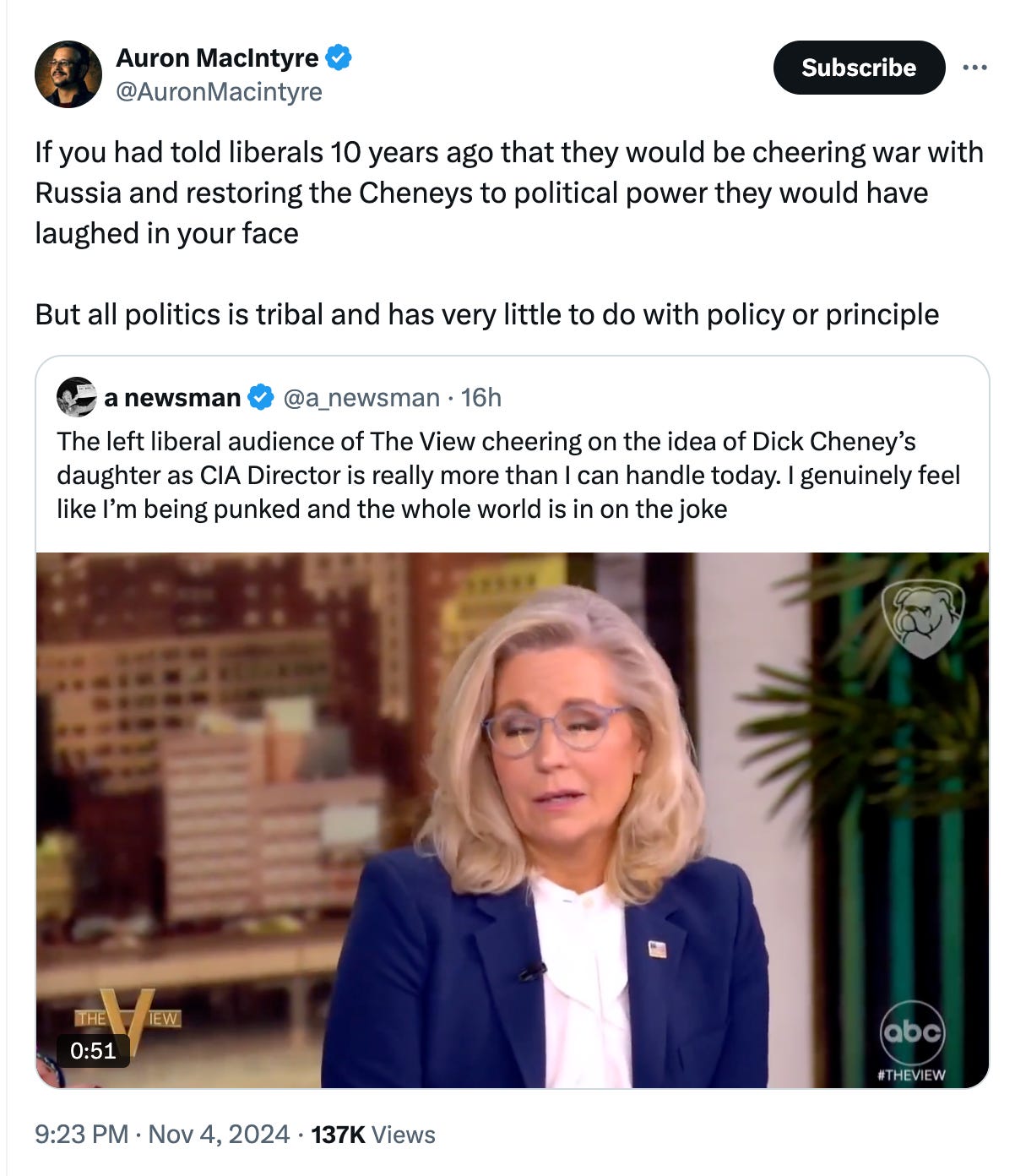Viewport: 1015px width, 1176px height.
Task: Subscribe to Auron MacIntyre
Action: coord(859,68)
